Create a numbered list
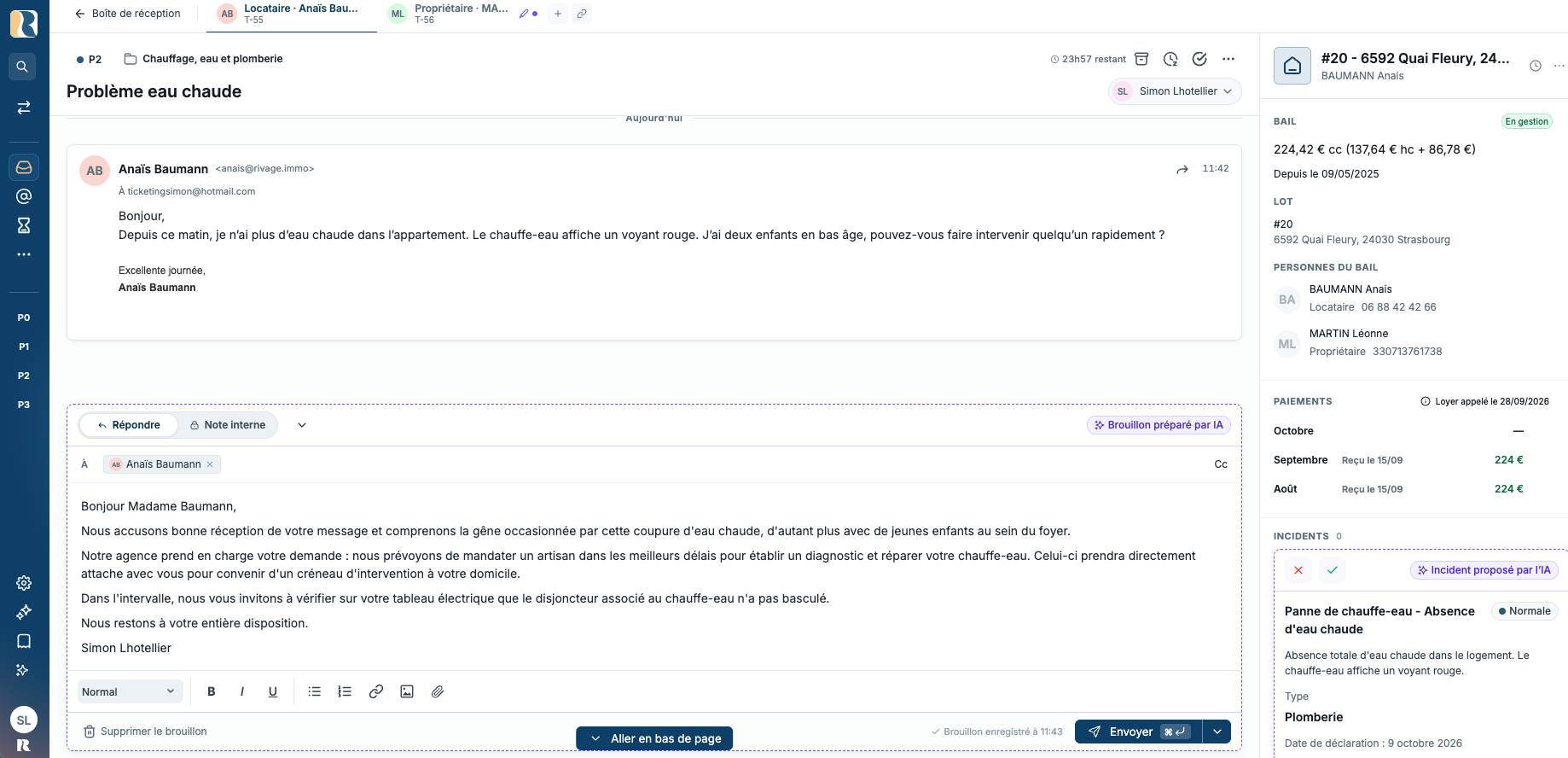 point(345,691)
